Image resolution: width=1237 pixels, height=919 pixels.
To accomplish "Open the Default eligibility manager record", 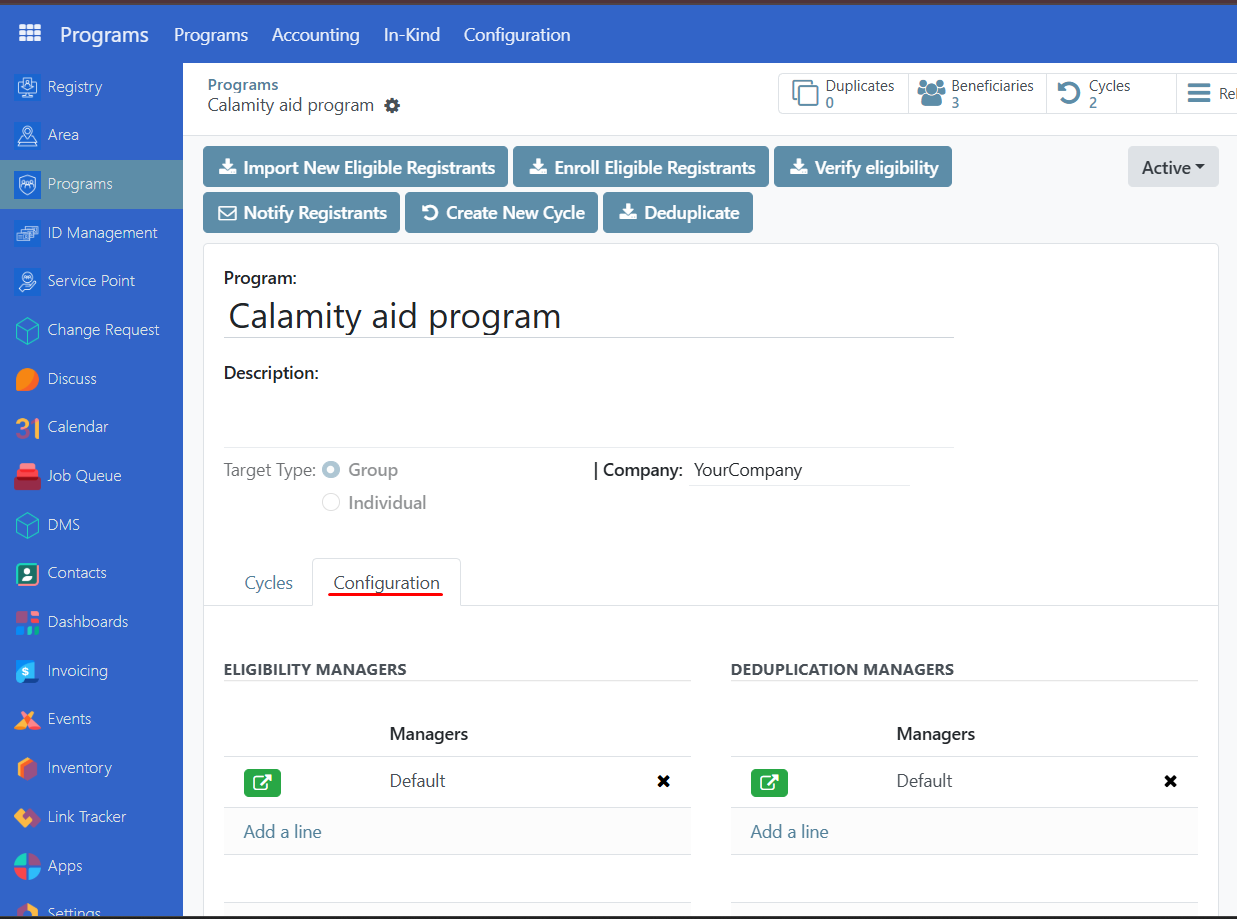I will [x=262, y=782].
